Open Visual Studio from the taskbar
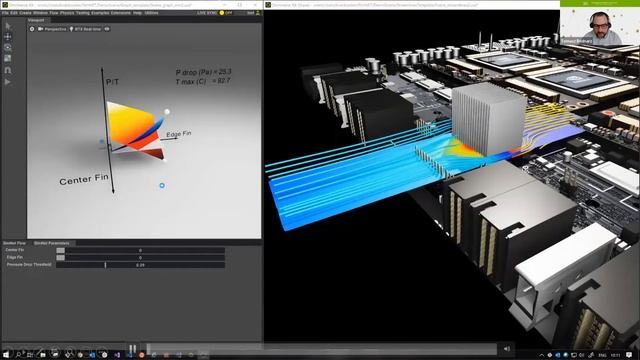The height and width of the screenshot is (360, 640). (117, 355)
